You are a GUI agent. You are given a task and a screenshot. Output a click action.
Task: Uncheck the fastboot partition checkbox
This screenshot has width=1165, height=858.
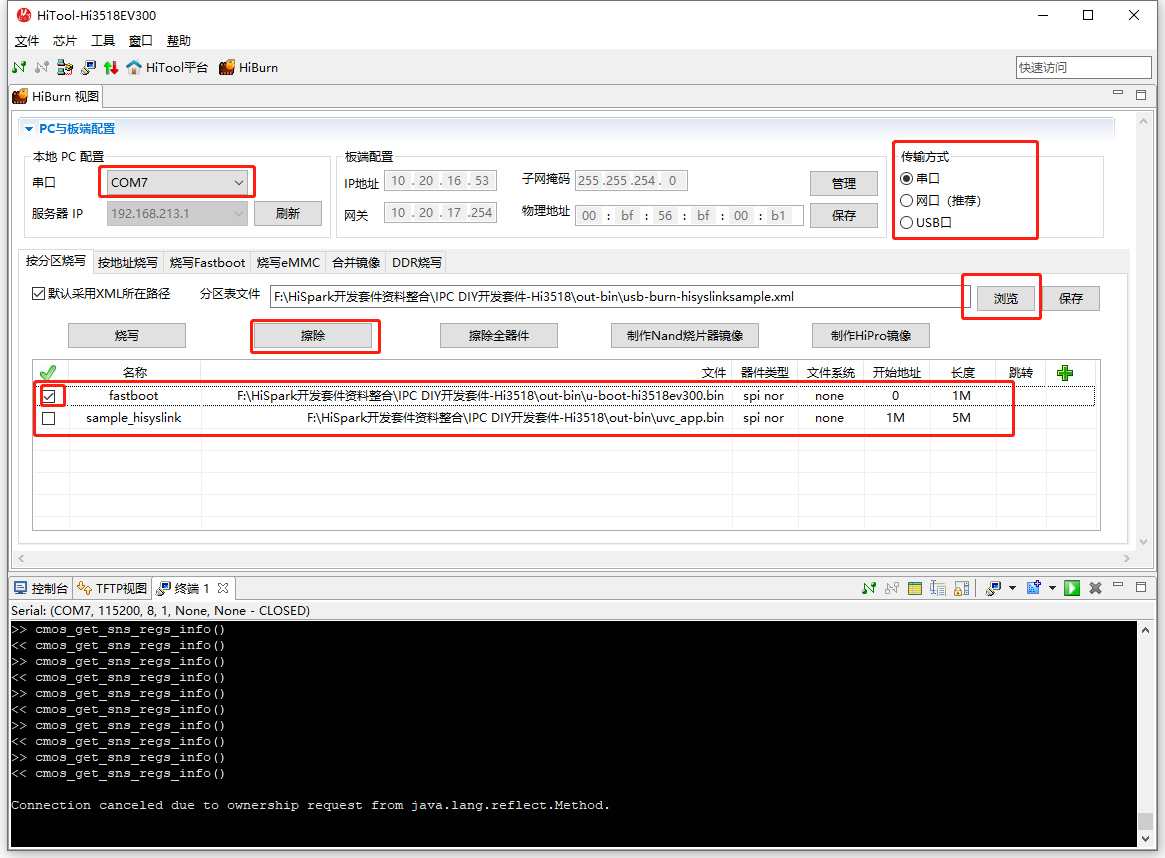(x=49, y=396)
